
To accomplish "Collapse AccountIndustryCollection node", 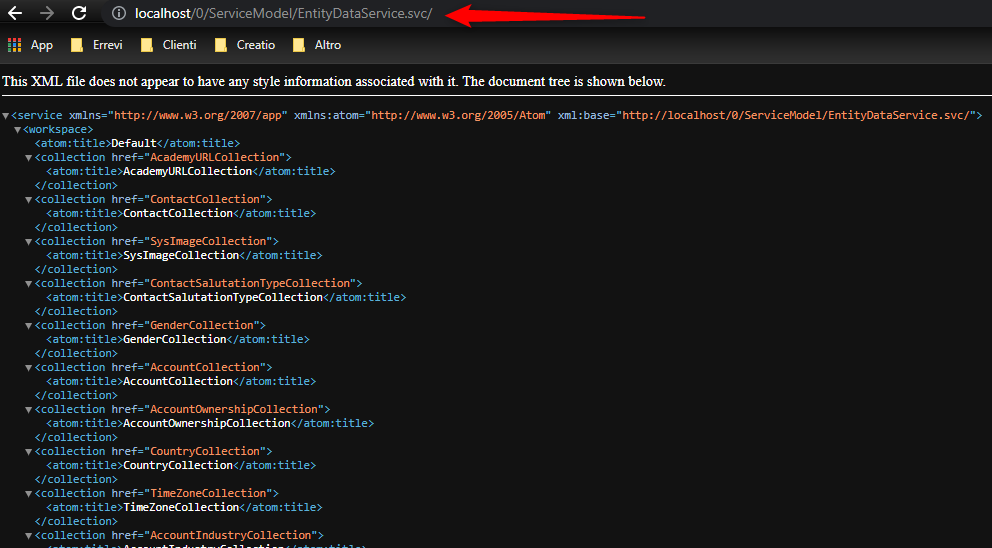I will [x=29, y=536].
